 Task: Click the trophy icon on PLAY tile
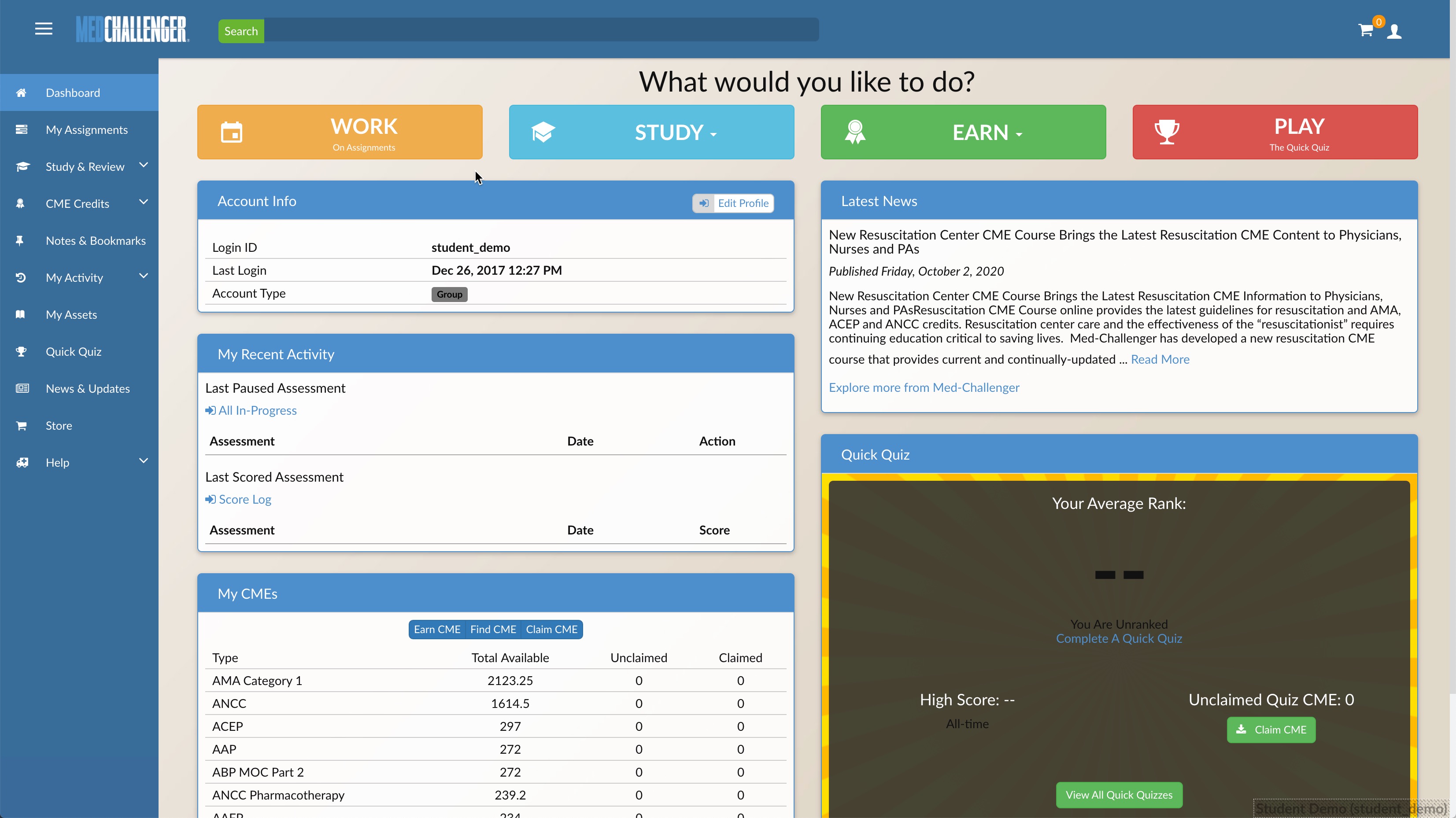point(1167,132)
